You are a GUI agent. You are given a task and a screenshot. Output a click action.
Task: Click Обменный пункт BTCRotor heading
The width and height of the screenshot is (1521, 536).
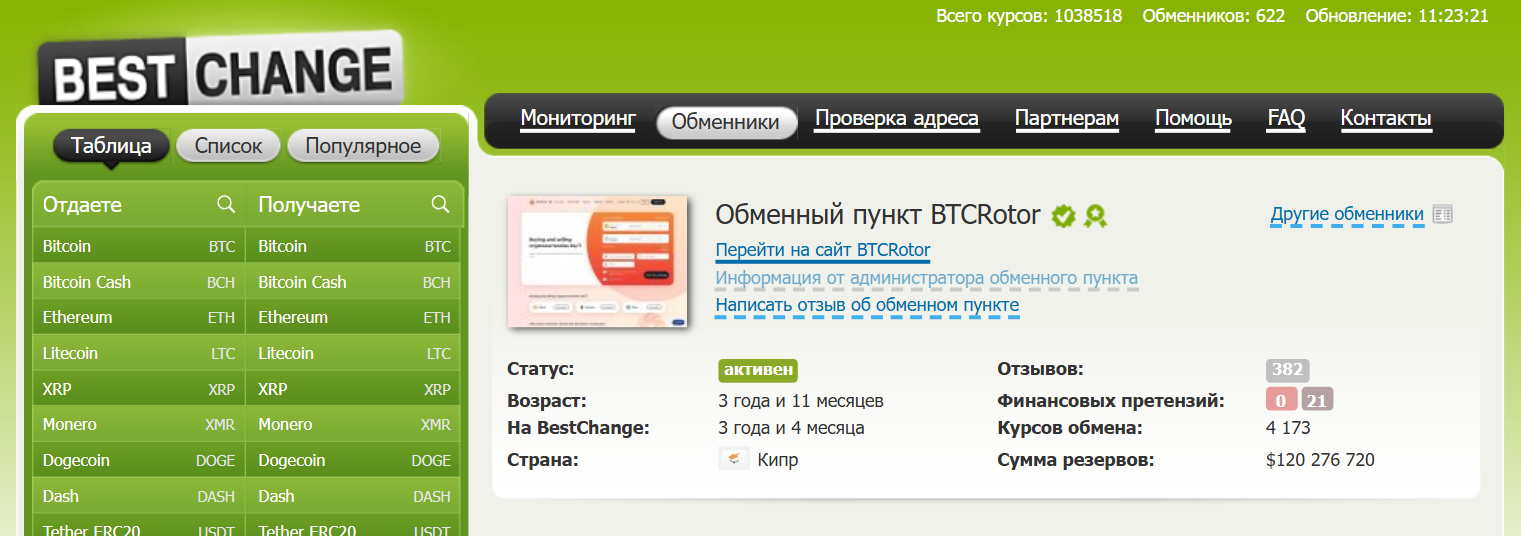pos(878,215)
